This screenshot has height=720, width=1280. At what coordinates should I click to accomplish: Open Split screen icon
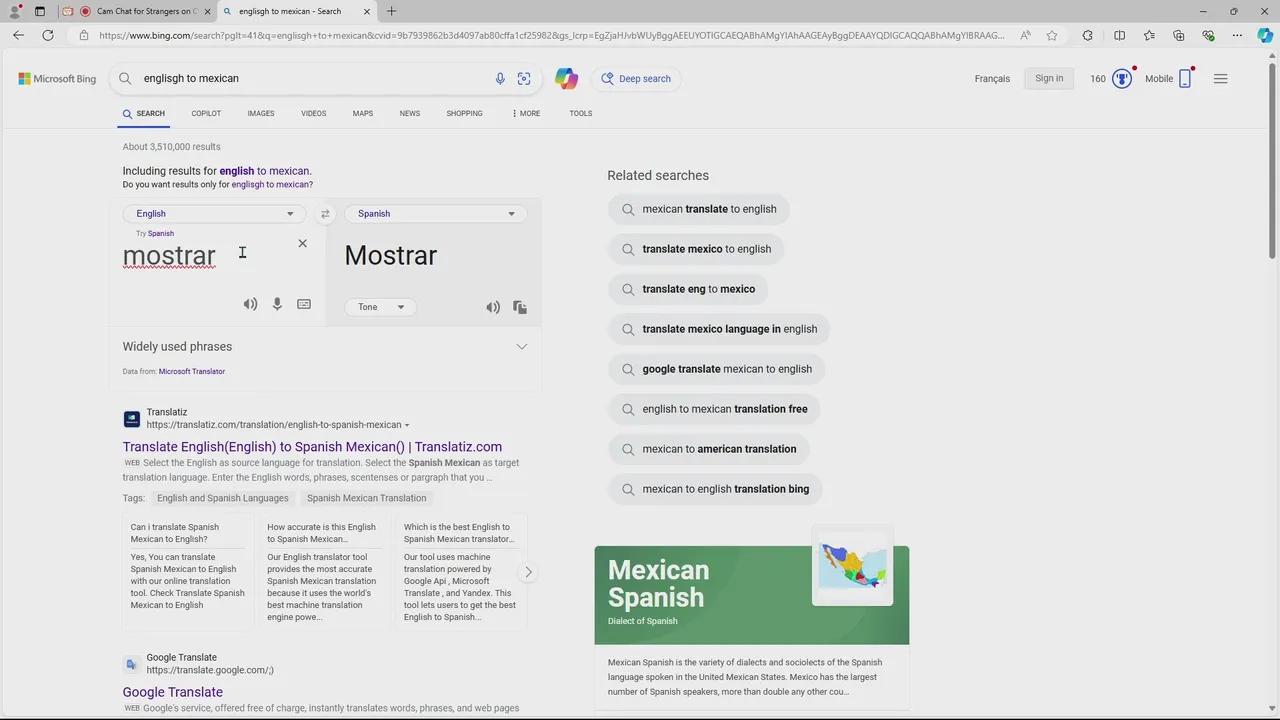1119,35
